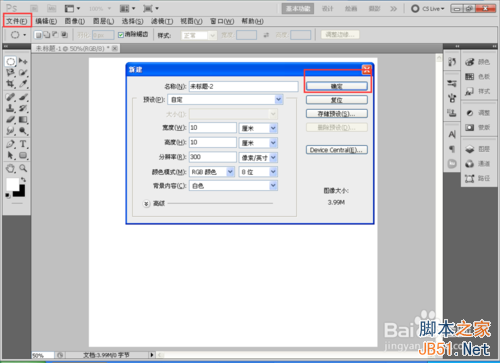Choose the Horizontal Type tool
The width and height of the screenshot is (500, 363).
pyautogui.click(x=23, y=144)
